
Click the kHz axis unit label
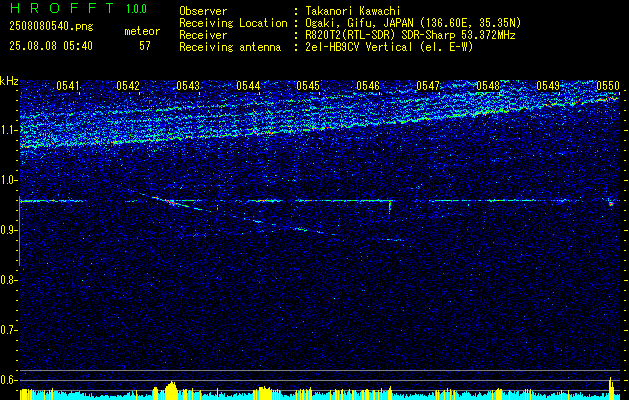click(x=9, y=81)
